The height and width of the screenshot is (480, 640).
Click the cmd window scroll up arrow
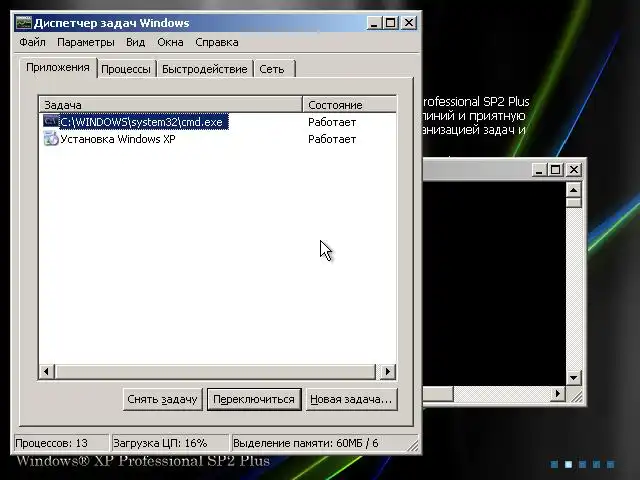[x=574, y=190]
